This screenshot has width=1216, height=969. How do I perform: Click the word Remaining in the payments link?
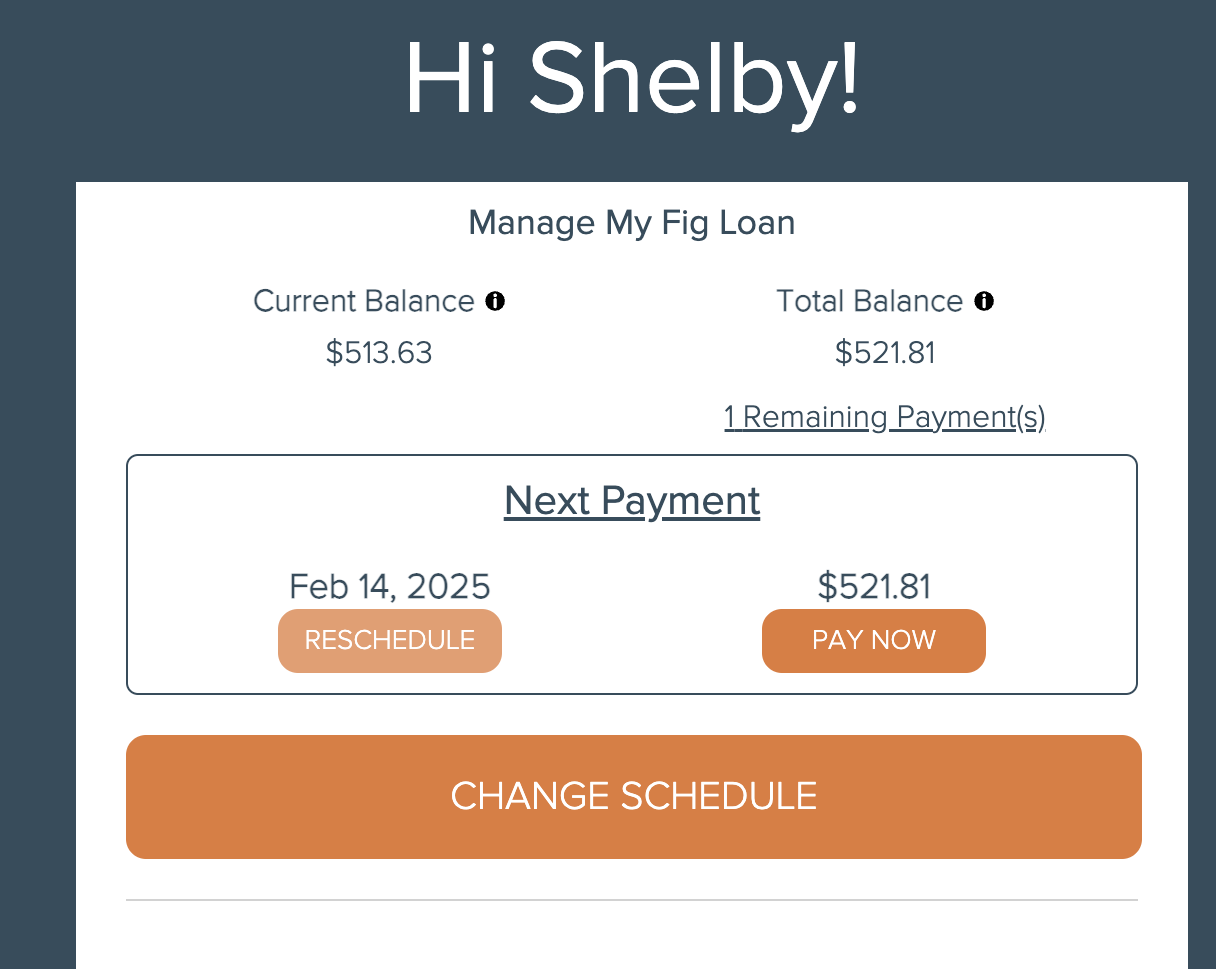coord(815,417)
